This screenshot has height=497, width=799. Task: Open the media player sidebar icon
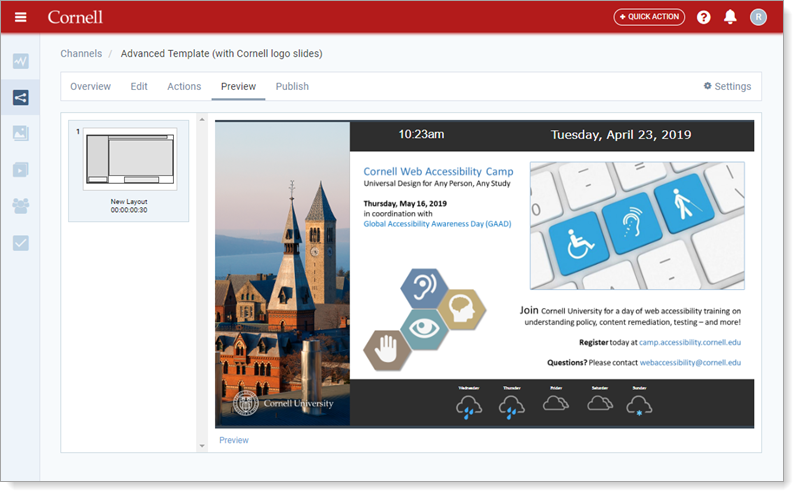pos(20,170)
